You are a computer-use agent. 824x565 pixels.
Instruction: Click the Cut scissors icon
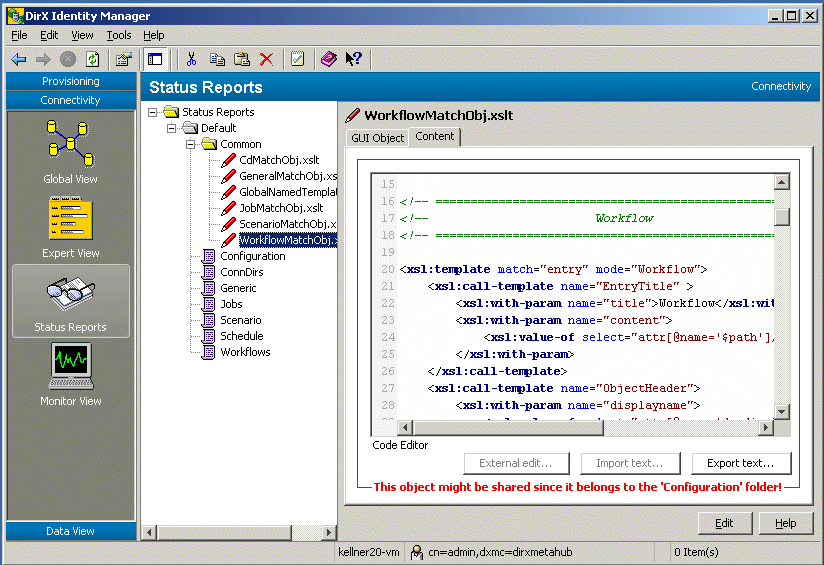[192, 60]
